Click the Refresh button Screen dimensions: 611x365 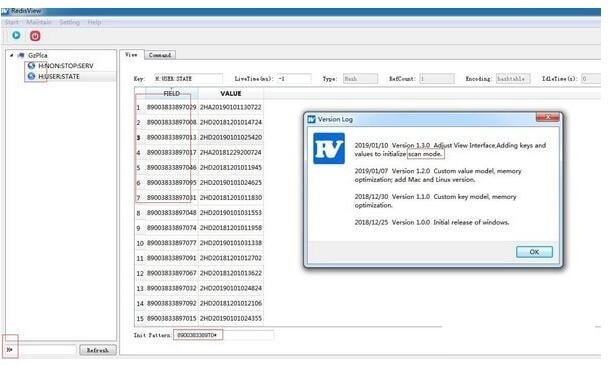coord(97,350)
